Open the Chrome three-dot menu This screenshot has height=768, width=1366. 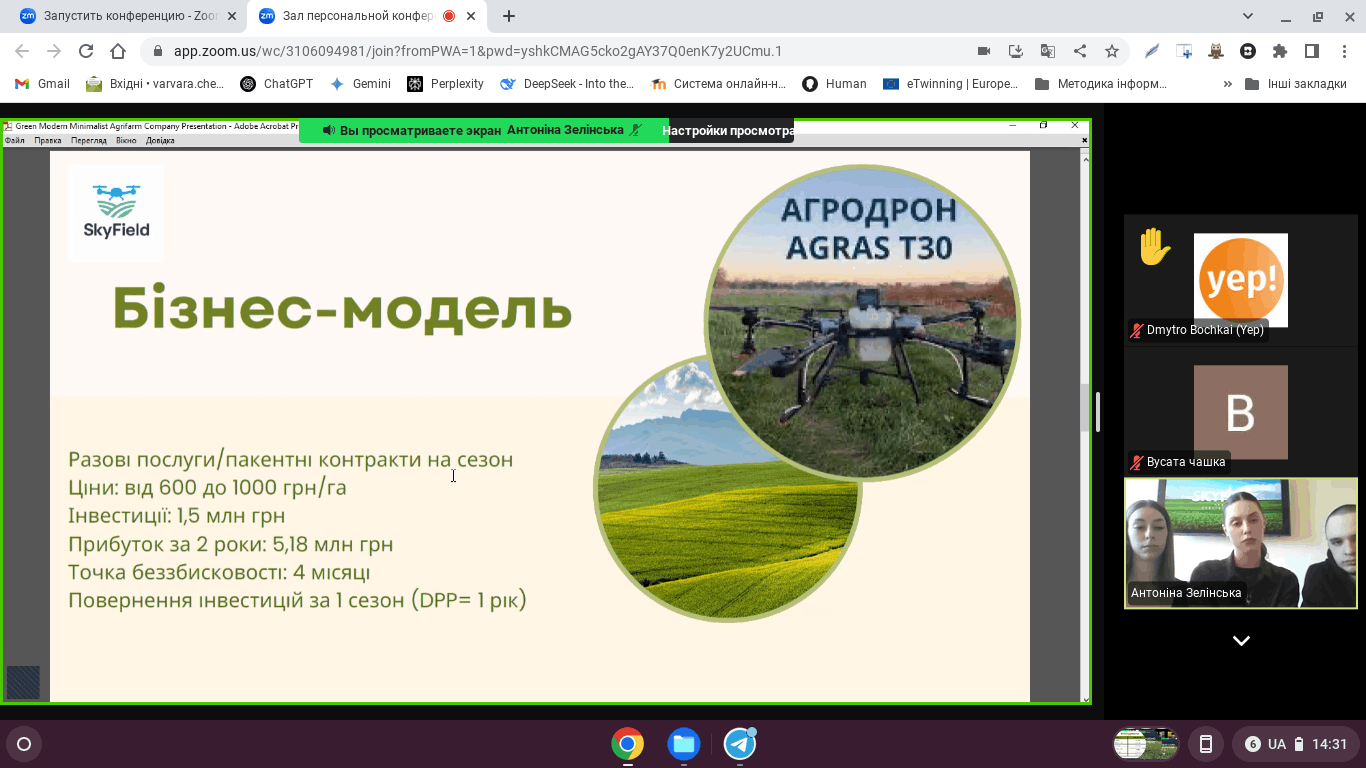pyautogui.click(x=1344, y=51)
